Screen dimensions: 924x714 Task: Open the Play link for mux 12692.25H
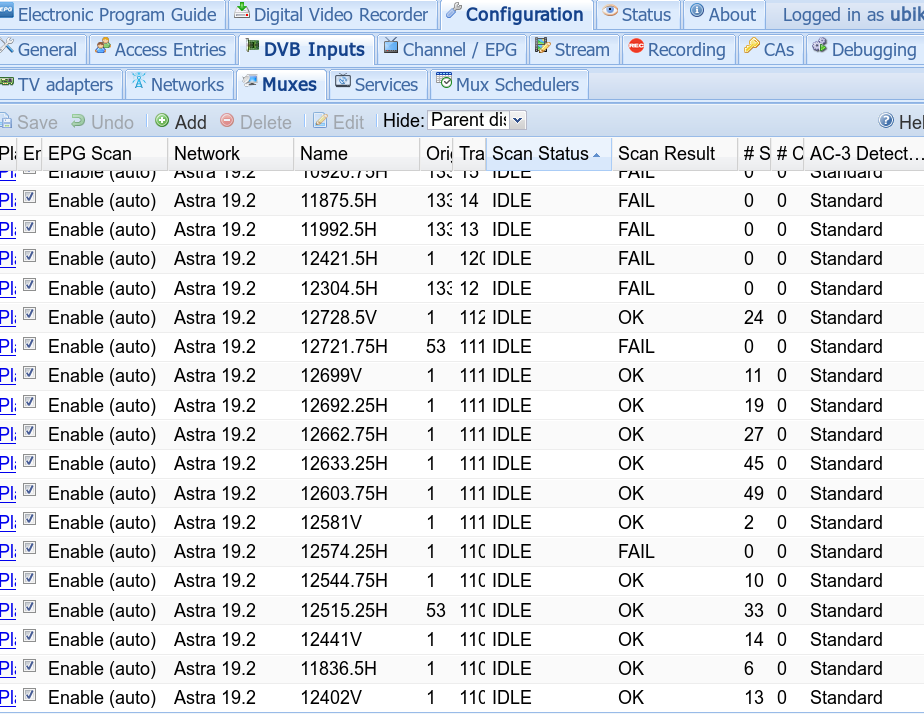(x=8, y=405)
